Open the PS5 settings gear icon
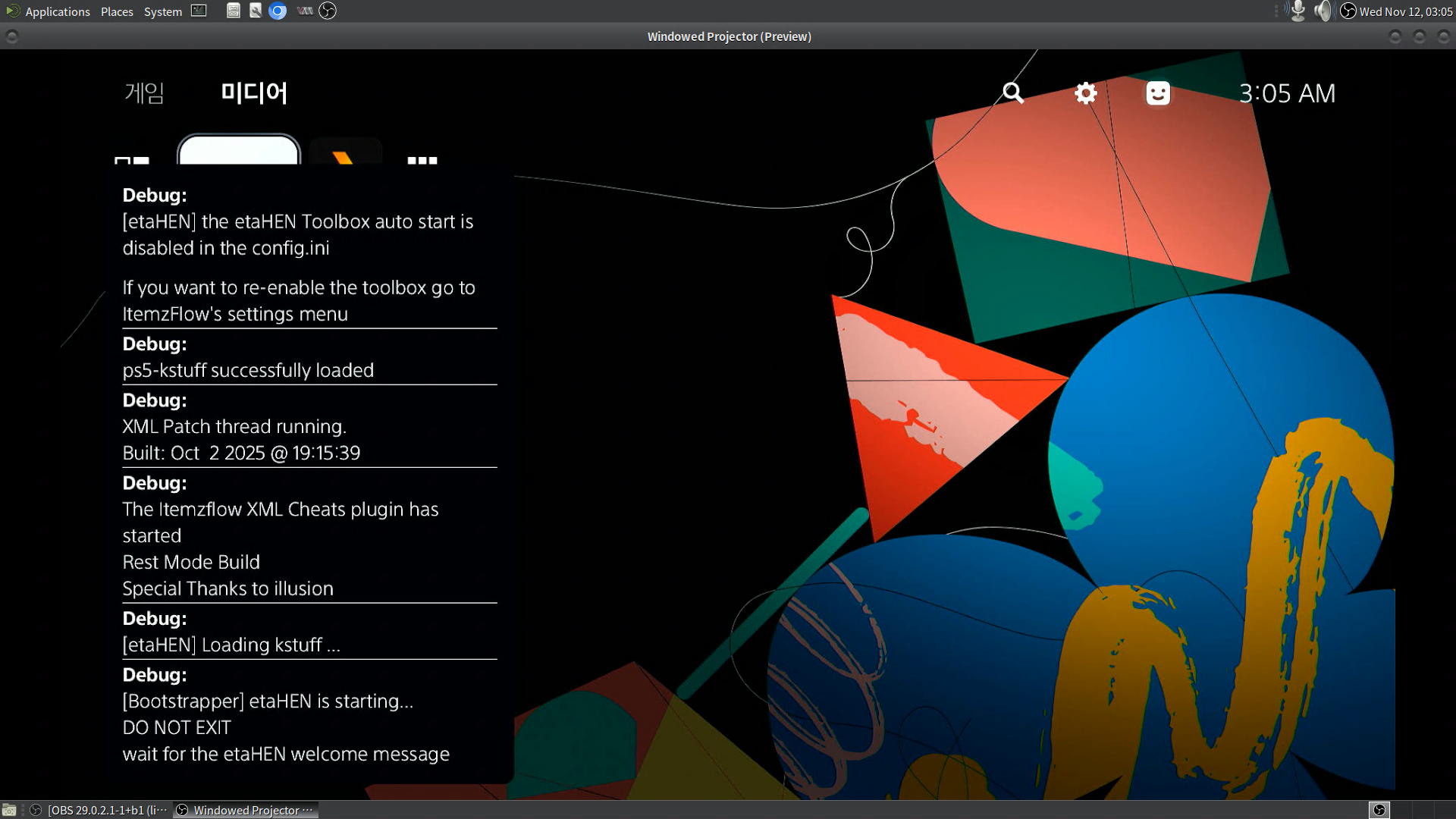This screenshot has width=1456, height=819. (1086, 93)
